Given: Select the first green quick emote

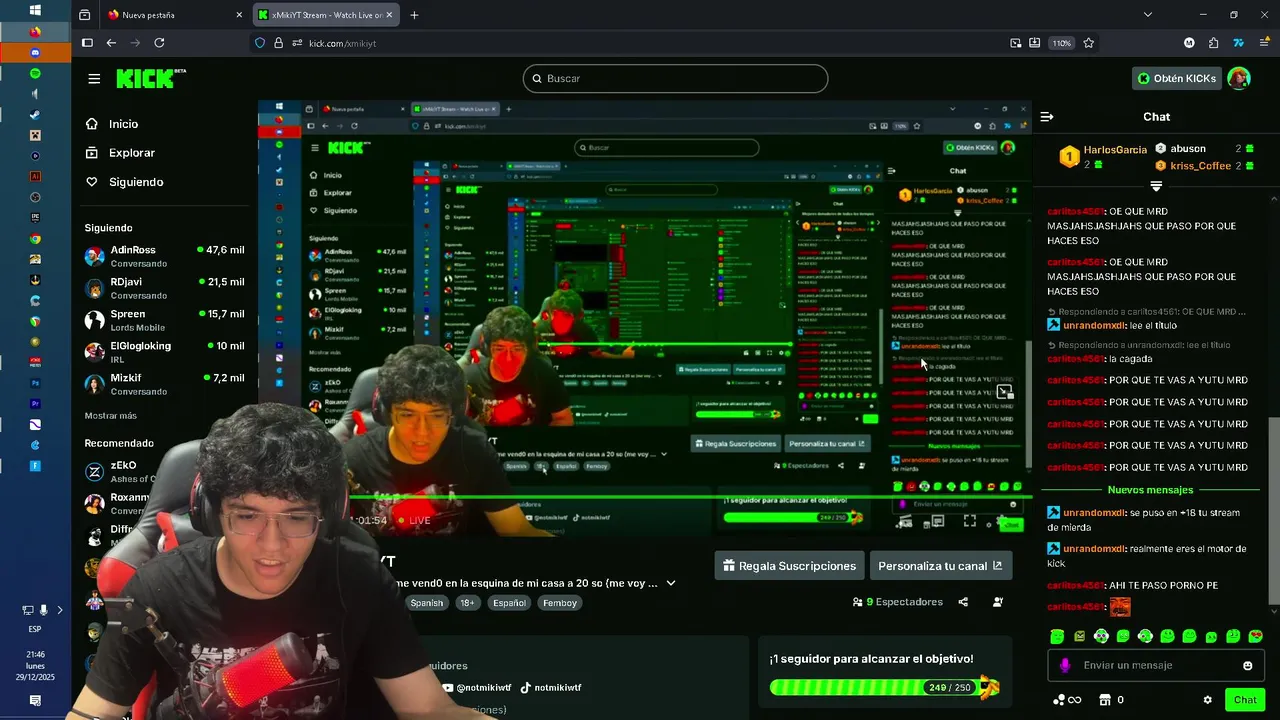Looking at the screenshot, I should [1057, 637].
